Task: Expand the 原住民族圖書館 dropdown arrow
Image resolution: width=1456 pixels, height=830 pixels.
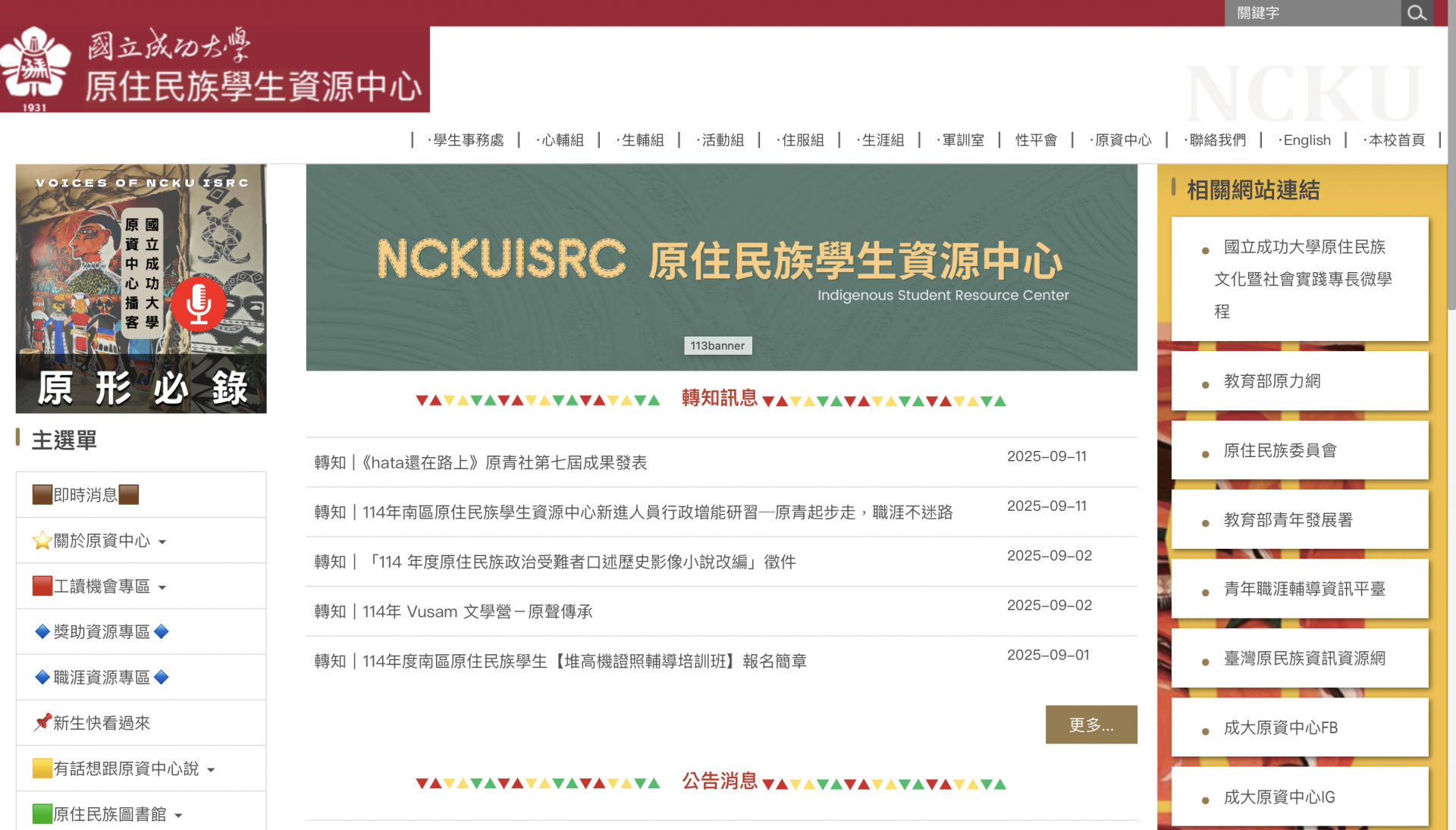Action: (x=179, y=816)
